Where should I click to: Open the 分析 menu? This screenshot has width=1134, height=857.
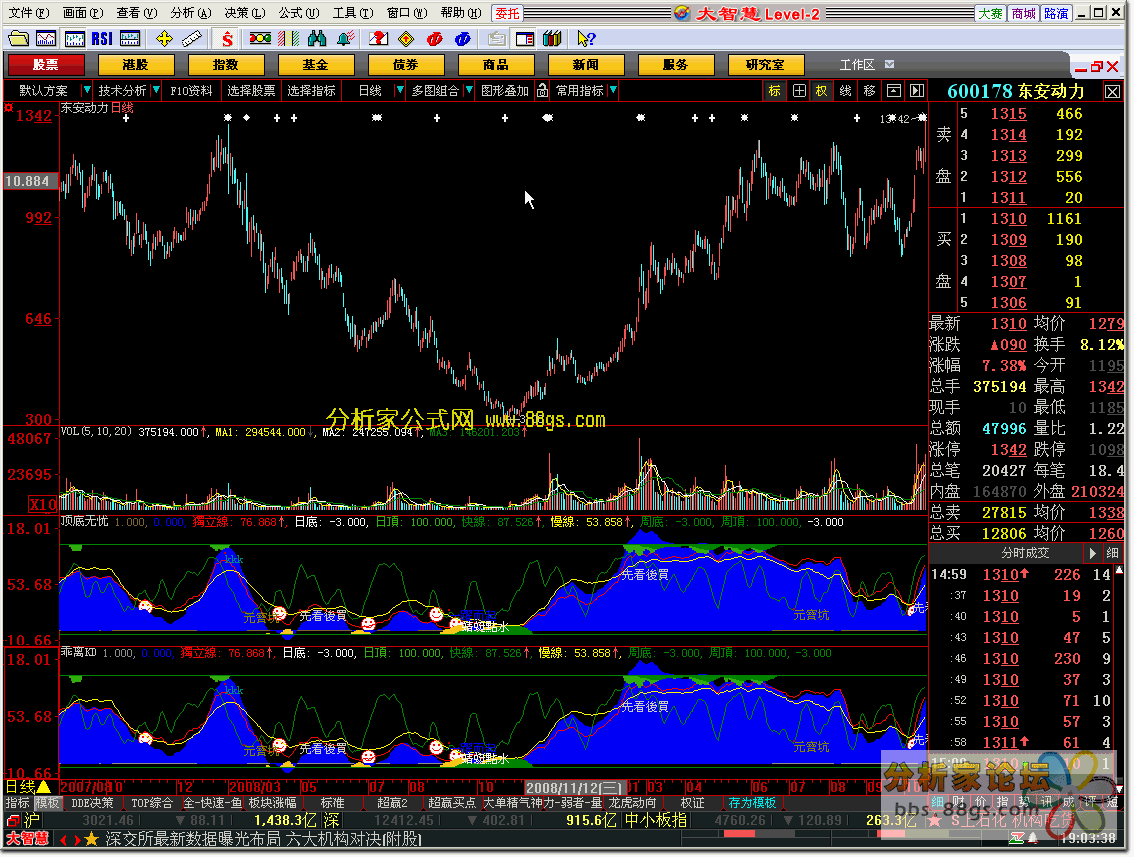coord(190,13)
